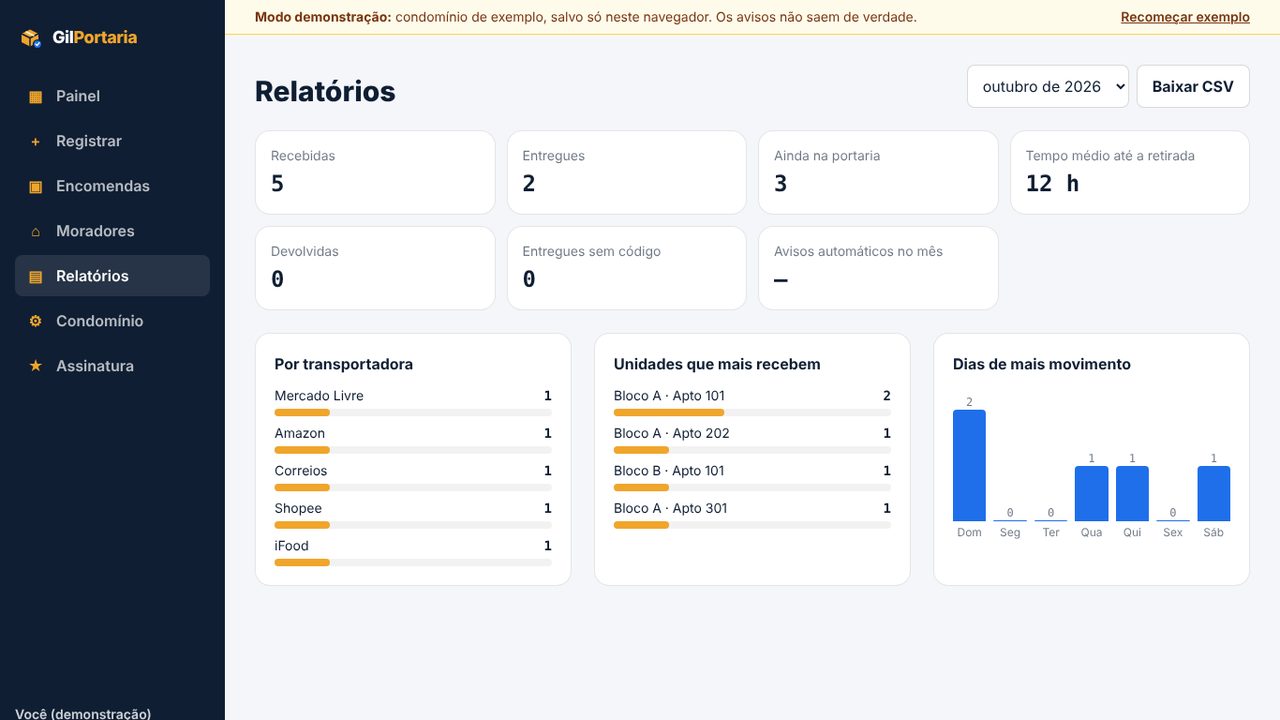Click the Baixar CSV button
The image size is (1280, 720).
[x=1193, y=87]
